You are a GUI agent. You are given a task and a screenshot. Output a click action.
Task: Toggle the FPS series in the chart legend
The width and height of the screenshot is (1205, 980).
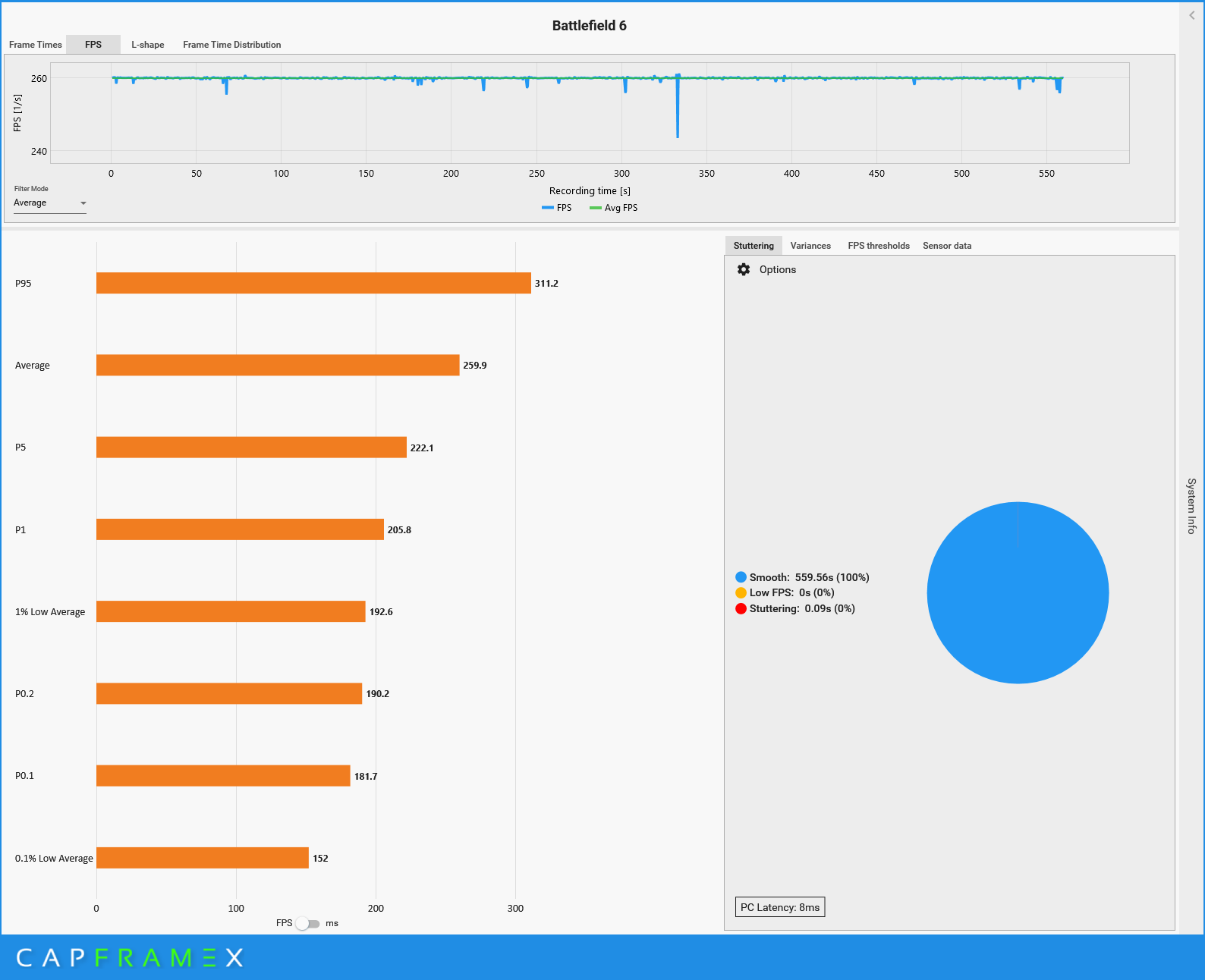point(557,208)
